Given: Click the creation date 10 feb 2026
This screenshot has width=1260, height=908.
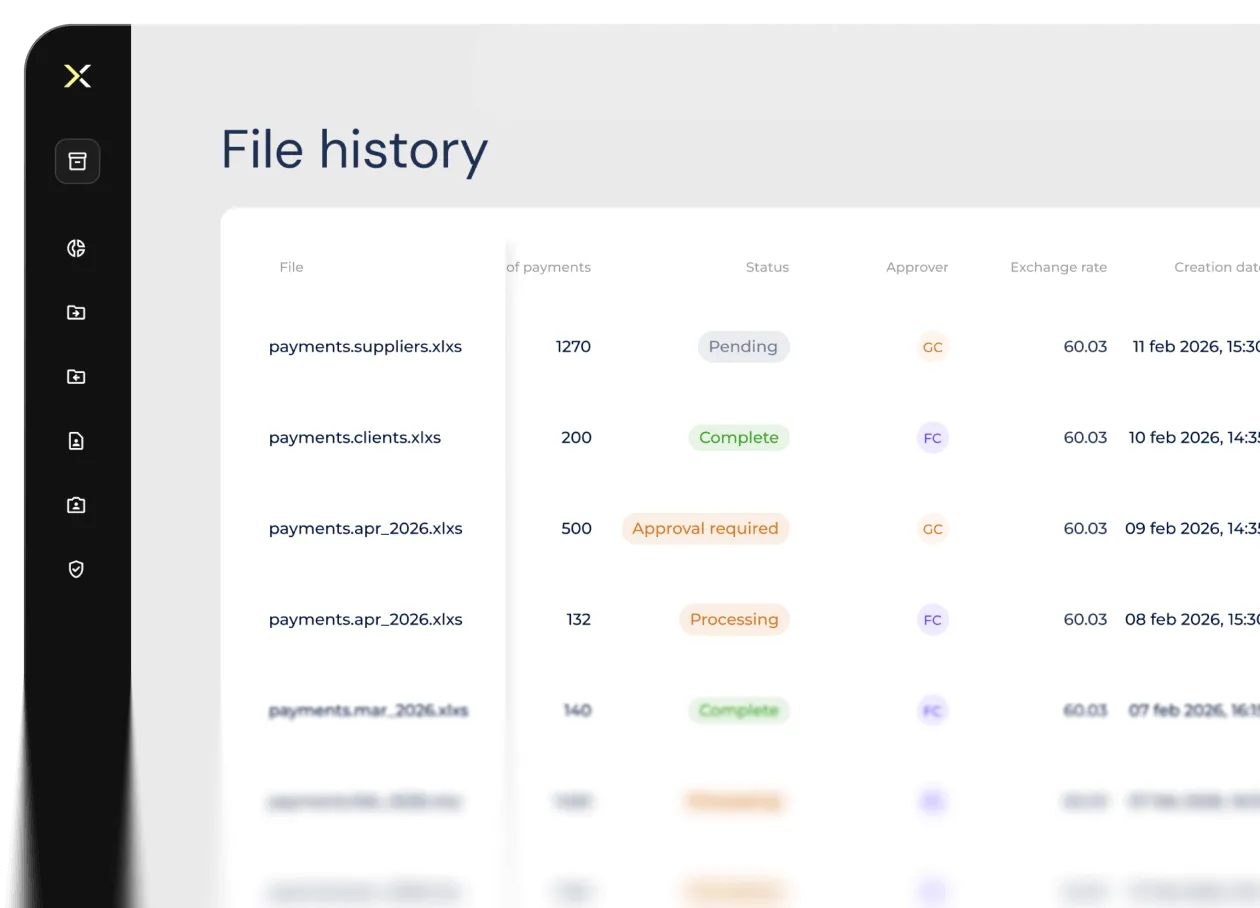Looking at the screenshot, I should (x=1194, y=438).
